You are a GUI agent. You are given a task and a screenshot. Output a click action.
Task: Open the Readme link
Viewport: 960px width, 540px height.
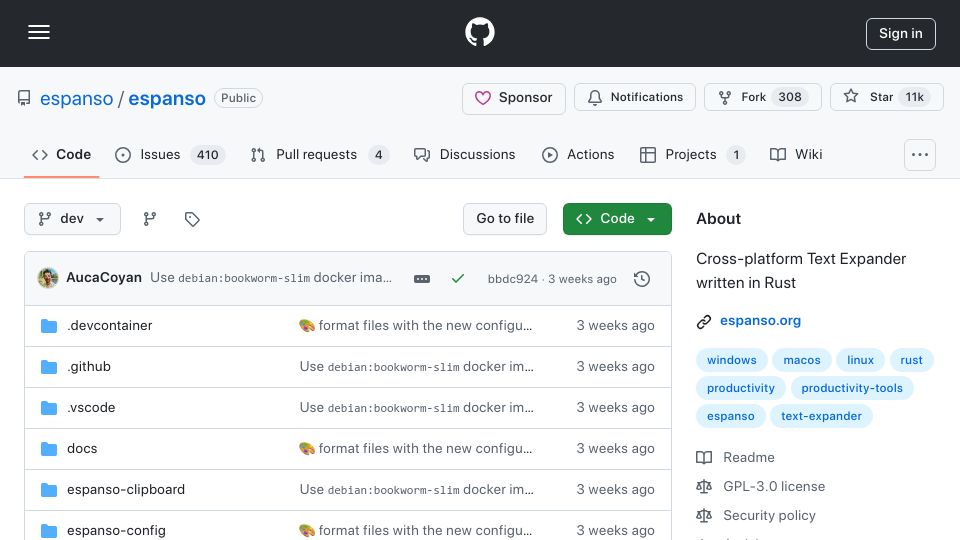749,458
